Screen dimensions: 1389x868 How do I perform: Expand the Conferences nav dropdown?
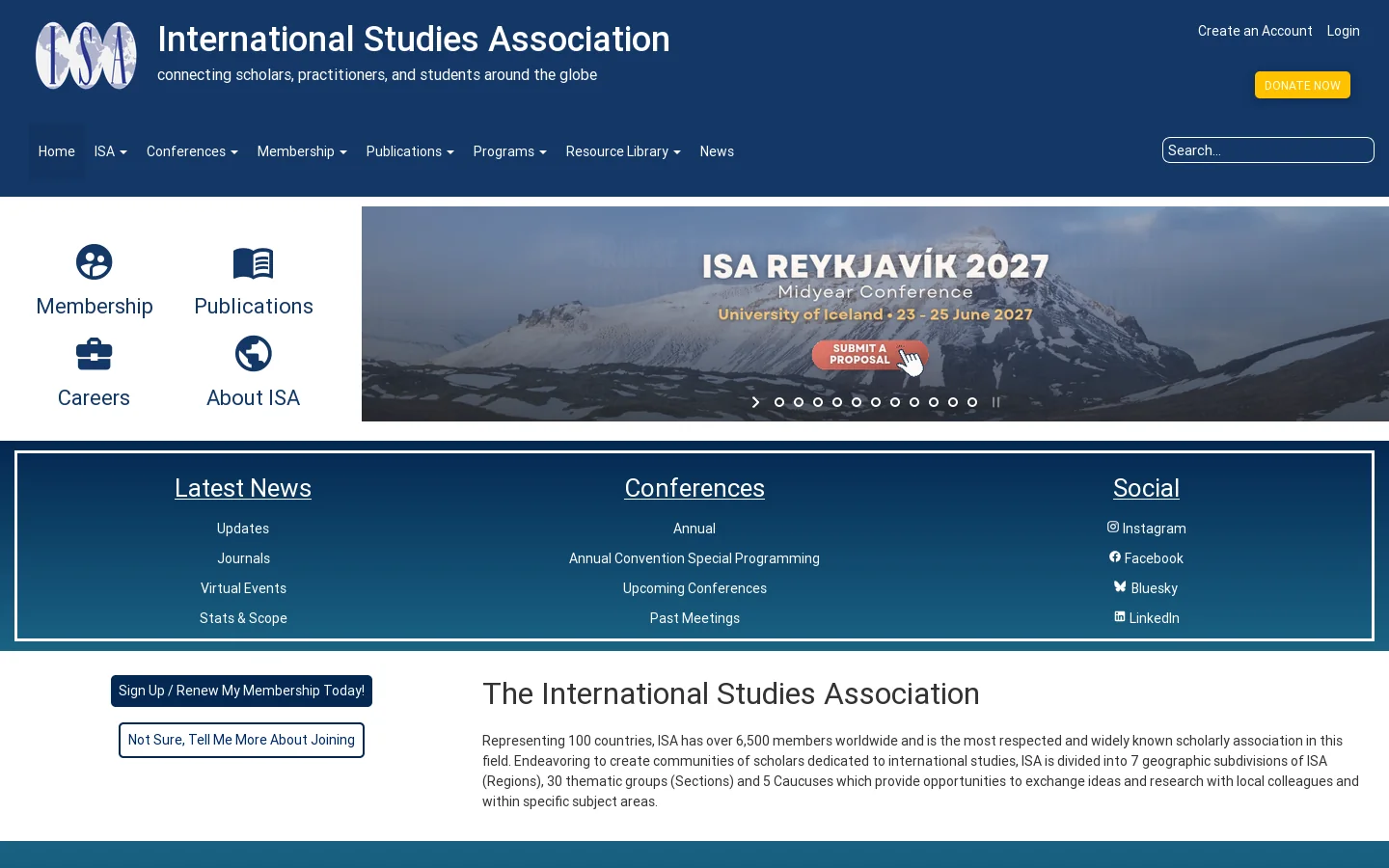coord(192,151)
